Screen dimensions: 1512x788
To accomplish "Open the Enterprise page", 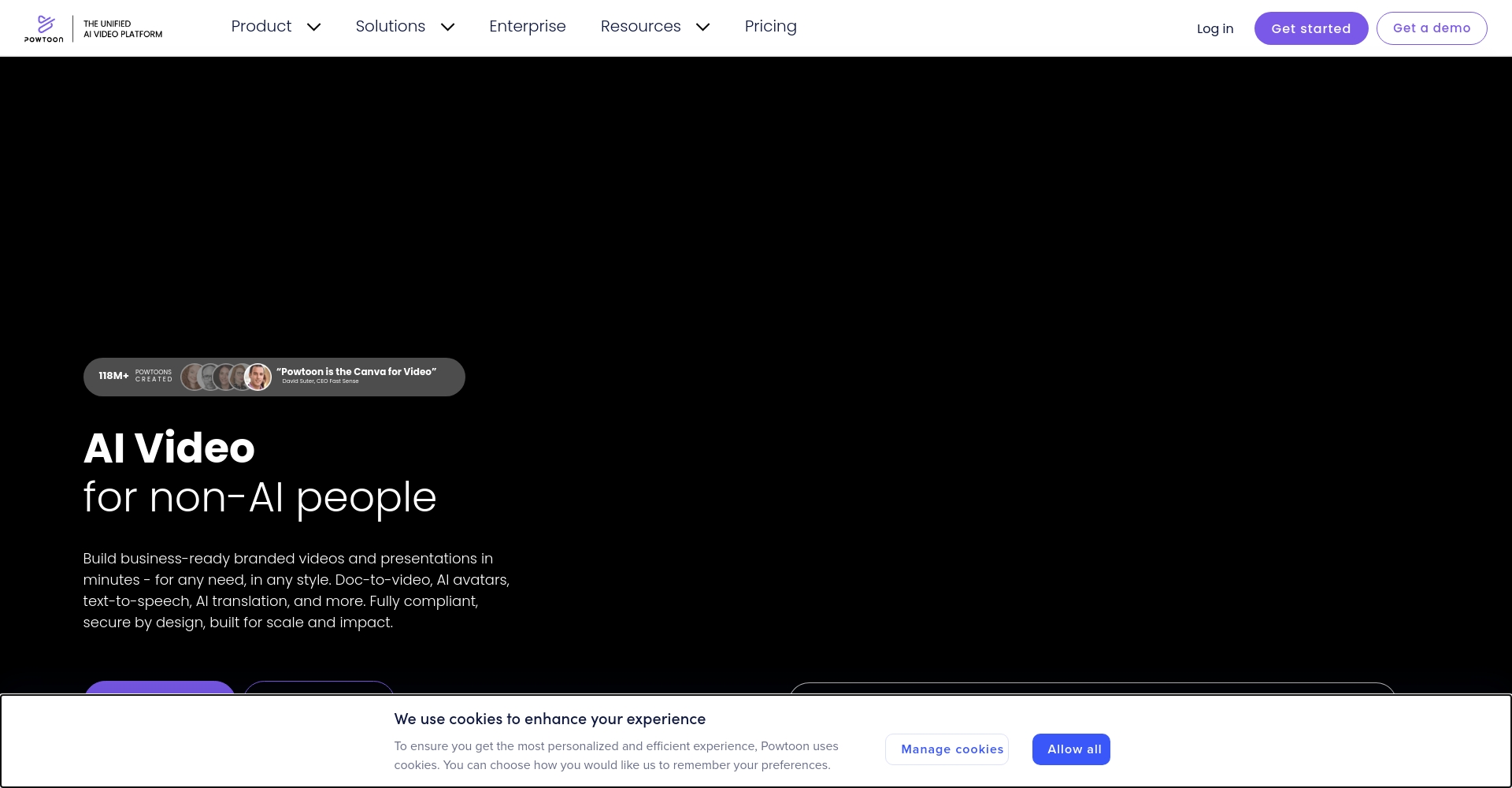I will (527, 27).
